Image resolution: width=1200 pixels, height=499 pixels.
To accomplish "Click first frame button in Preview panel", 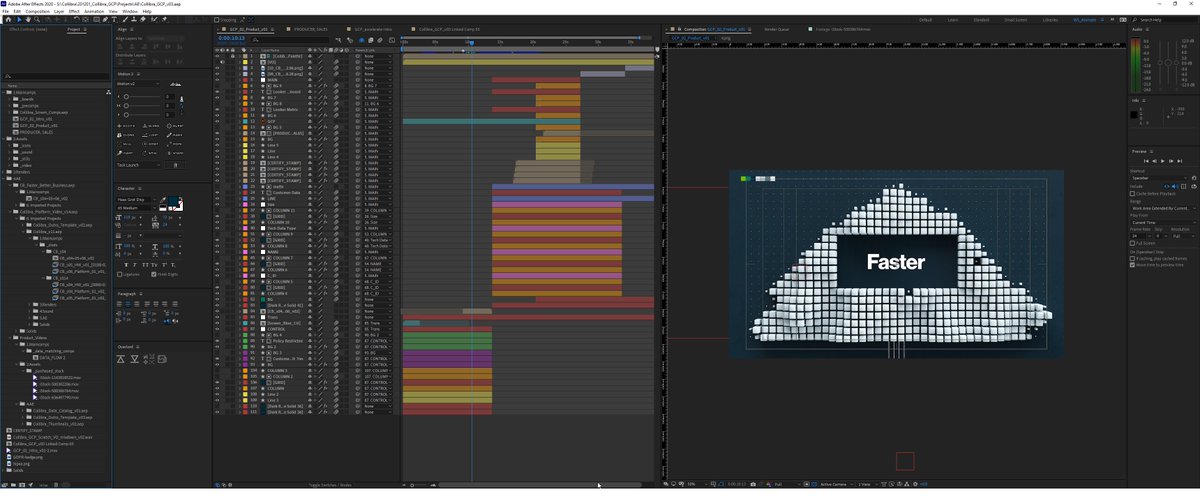I will pos(1146,161).
